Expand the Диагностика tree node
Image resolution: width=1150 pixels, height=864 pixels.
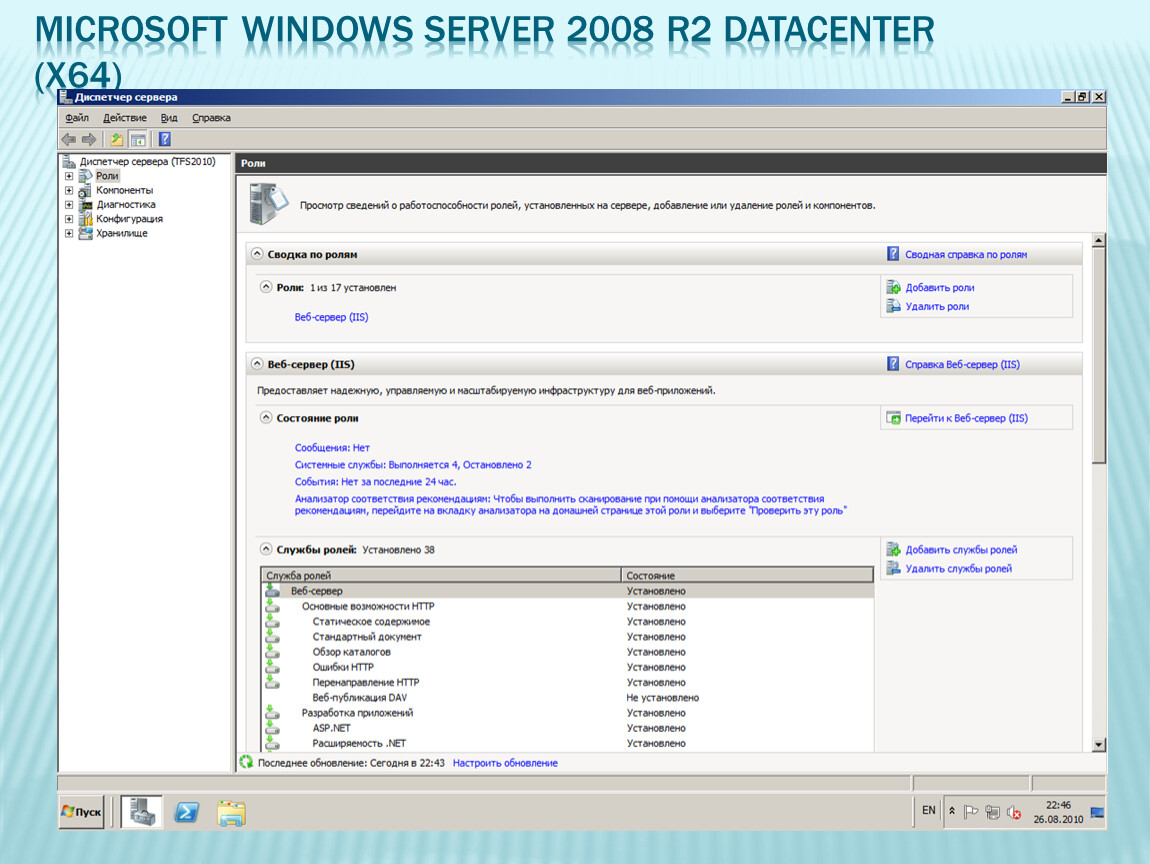click(x=69, y=205)
